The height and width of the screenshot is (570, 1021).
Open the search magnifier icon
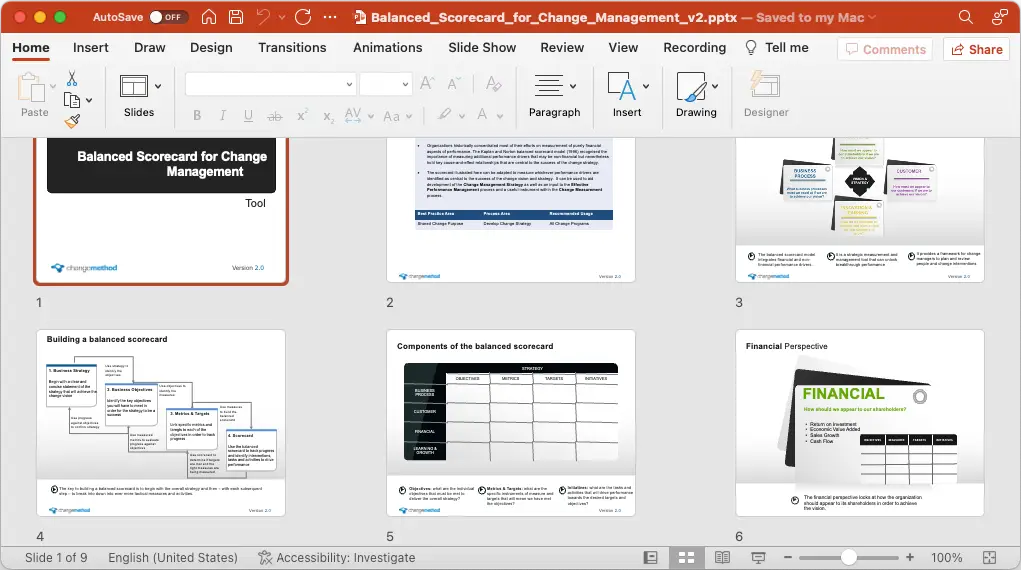click(x=966, y=17)
